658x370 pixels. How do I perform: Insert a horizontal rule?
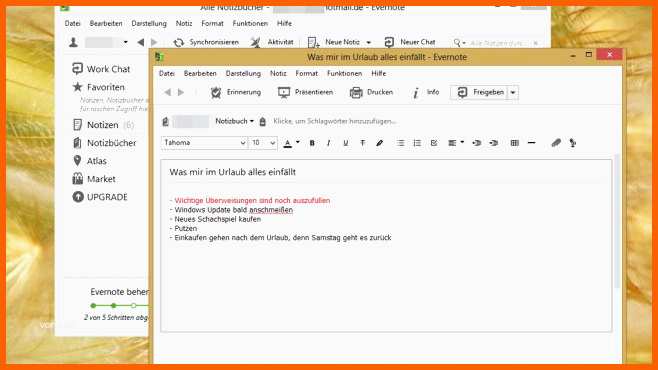[x=531, y=143]
